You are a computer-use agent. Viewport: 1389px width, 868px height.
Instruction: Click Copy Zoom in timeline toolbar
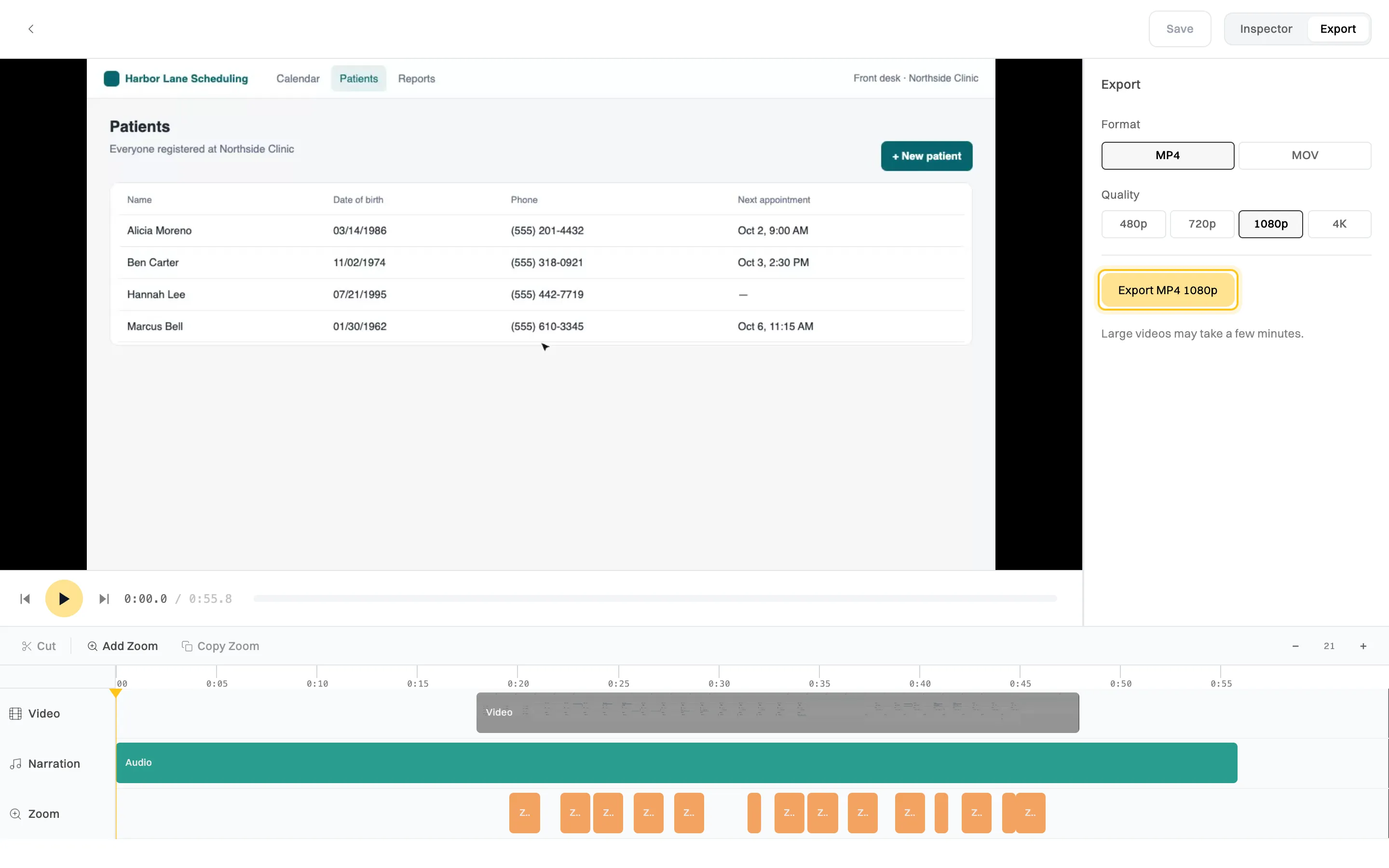220,646
